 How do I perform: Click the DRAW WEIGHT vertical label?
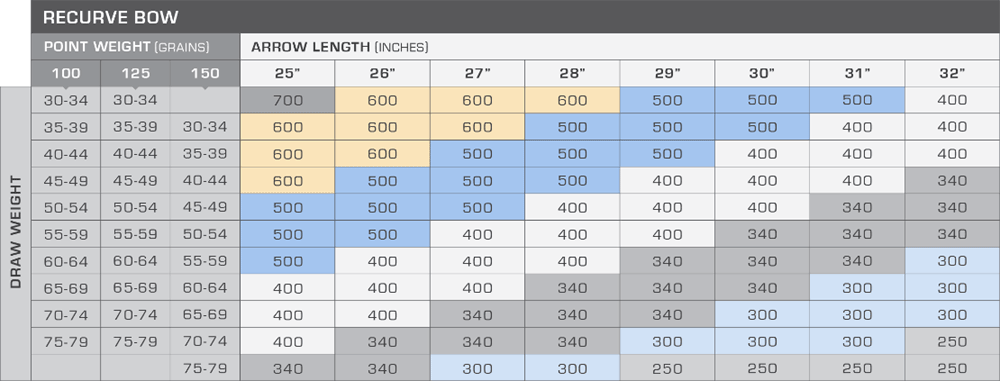point(16,234)
